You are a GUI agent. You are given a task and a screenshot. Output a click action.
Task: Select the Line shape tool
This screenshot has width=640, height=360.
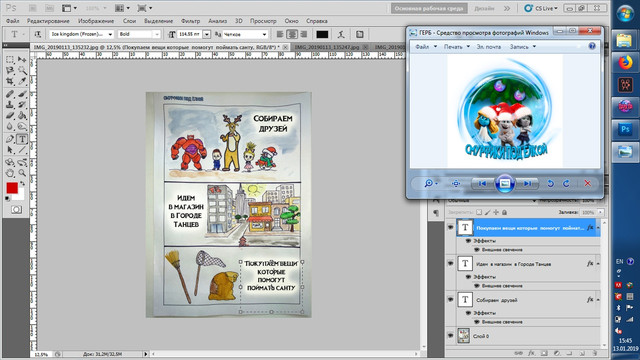point(22,150)
